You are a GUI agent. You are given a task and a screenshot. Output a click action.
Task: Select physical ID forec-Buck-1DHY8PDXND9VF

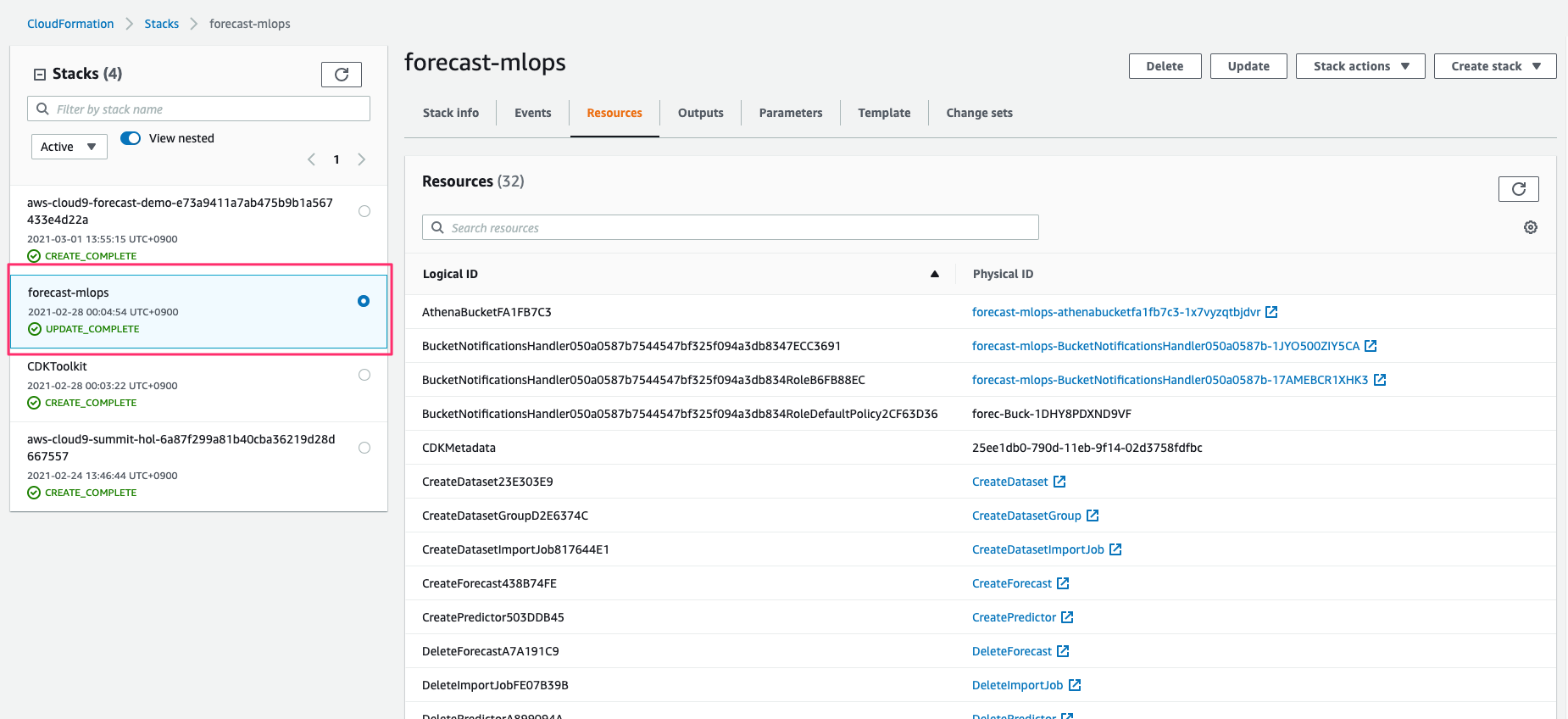[1052, 414]
